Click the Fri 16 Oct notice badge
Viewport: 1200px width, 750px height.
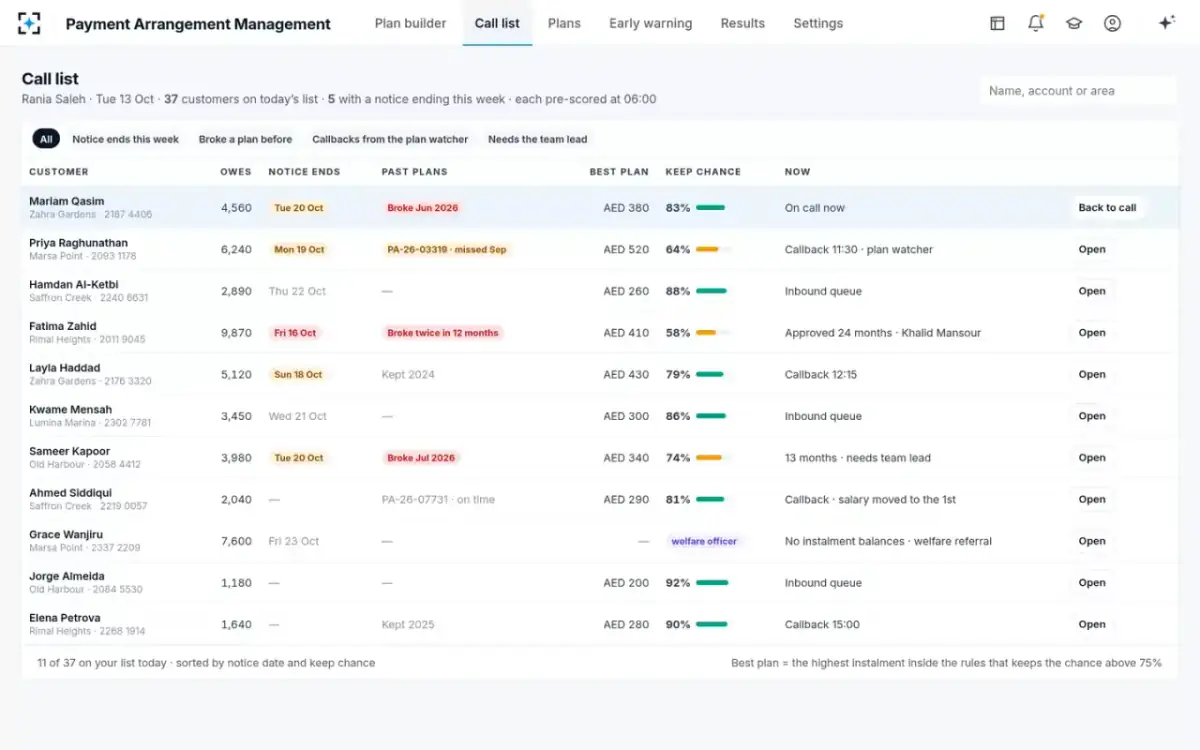295,333
